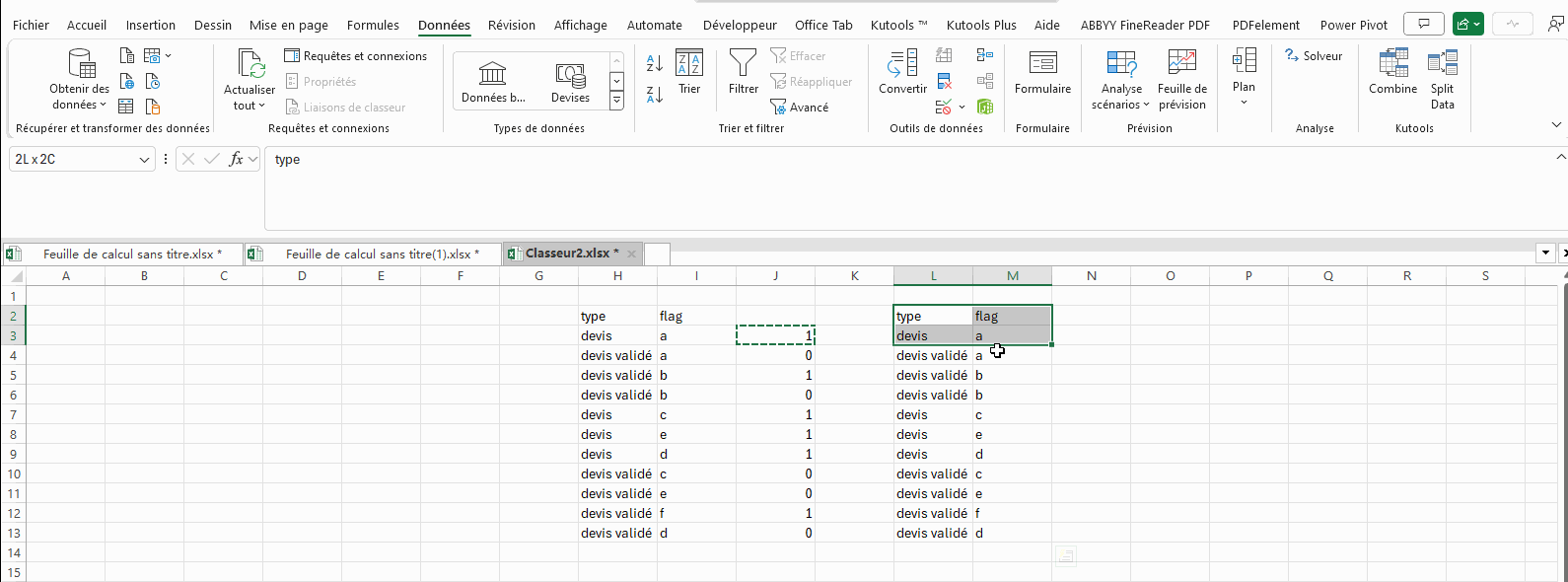Expand the Actualiser tout dropdown
The height and width of the screenshot is (582, 1568).
(249, 106)
